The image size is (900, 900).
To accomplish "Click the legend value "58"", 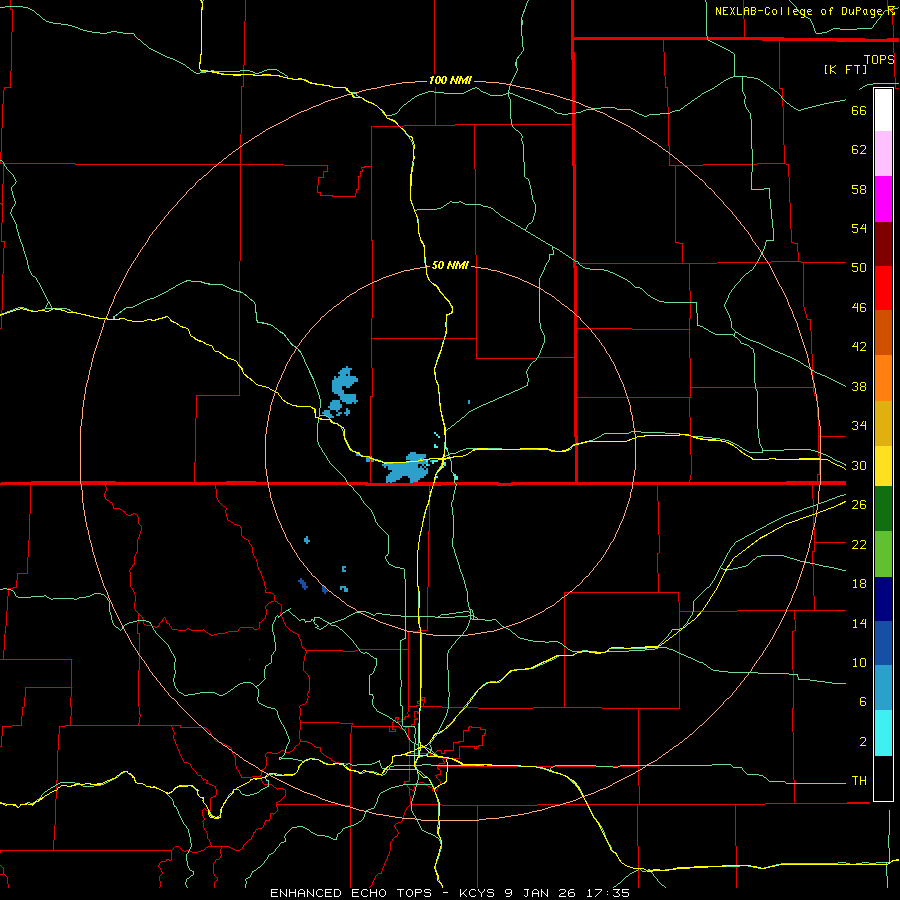I will tap(859, 189).
